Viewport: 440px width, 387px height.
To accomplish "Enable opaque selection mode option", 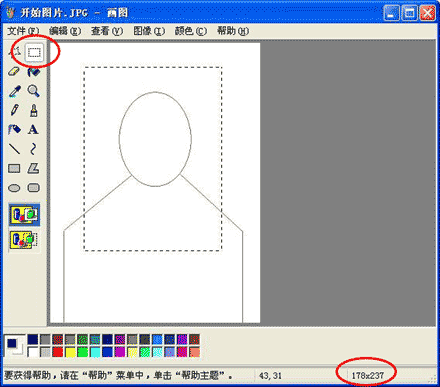I will (24, 215).
